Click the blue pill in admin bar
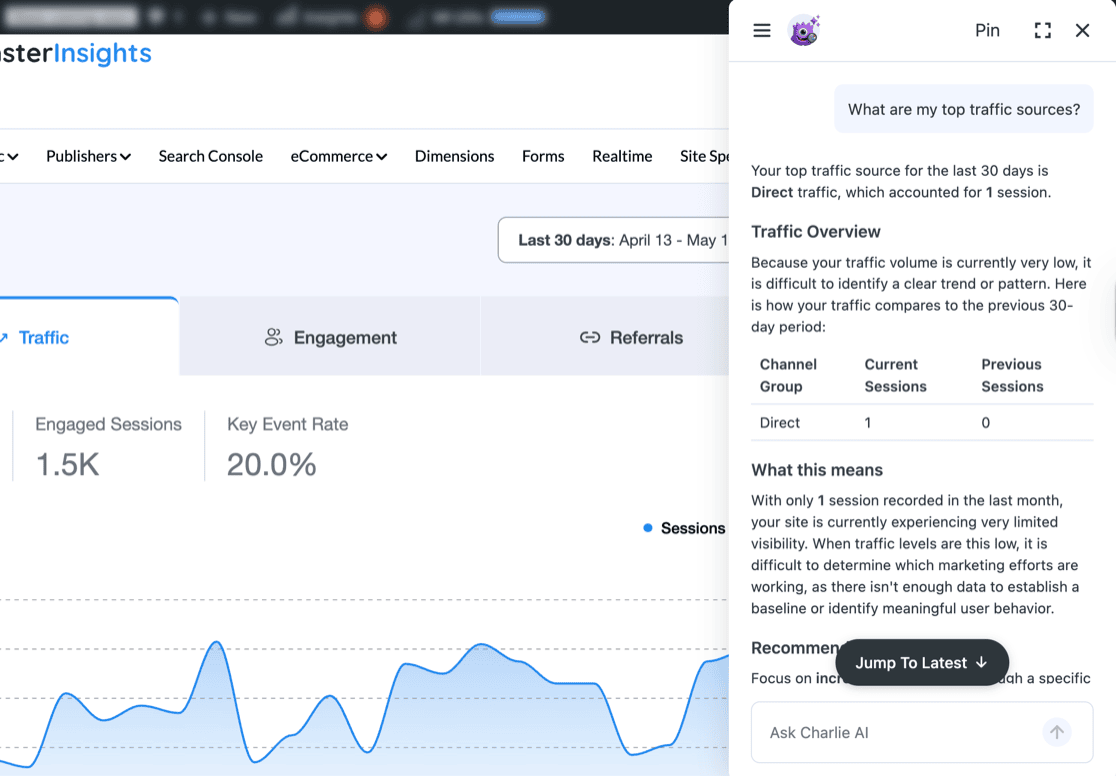 [x=518, y=16]
